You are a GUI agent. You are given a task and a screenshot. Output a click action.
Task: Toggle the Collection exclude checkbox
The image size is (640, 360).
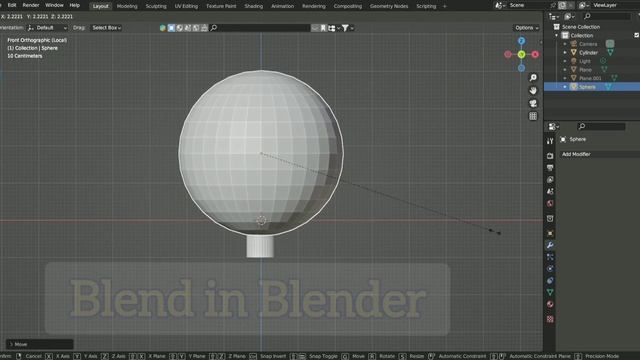click(636, 36)
